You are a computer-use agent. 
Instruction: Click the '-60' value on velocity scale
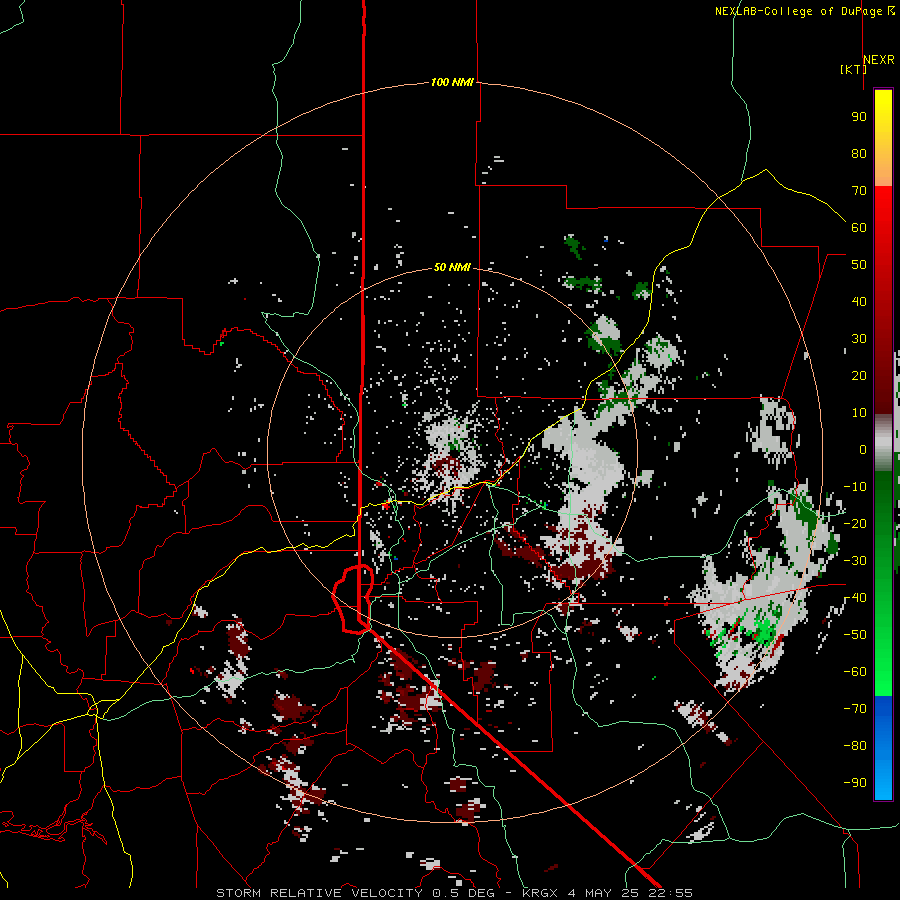[855, 672]
